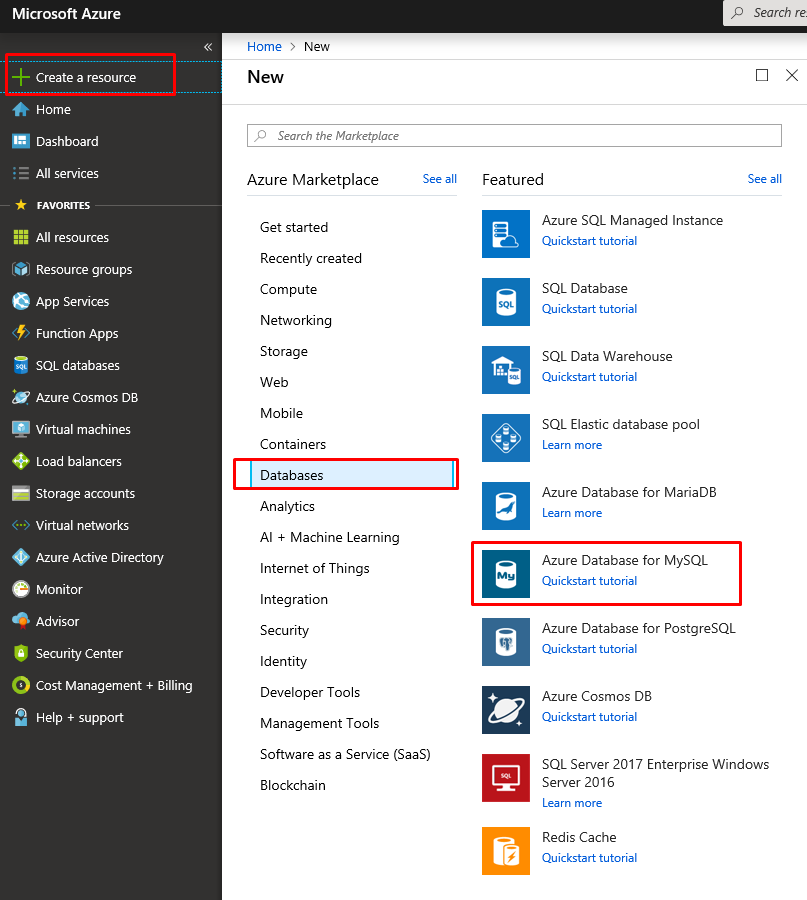The height and width of the screenshot is (900, 807).
Task: Open the Azure Cosmos DB featured icon
Action: pos(506,710)
